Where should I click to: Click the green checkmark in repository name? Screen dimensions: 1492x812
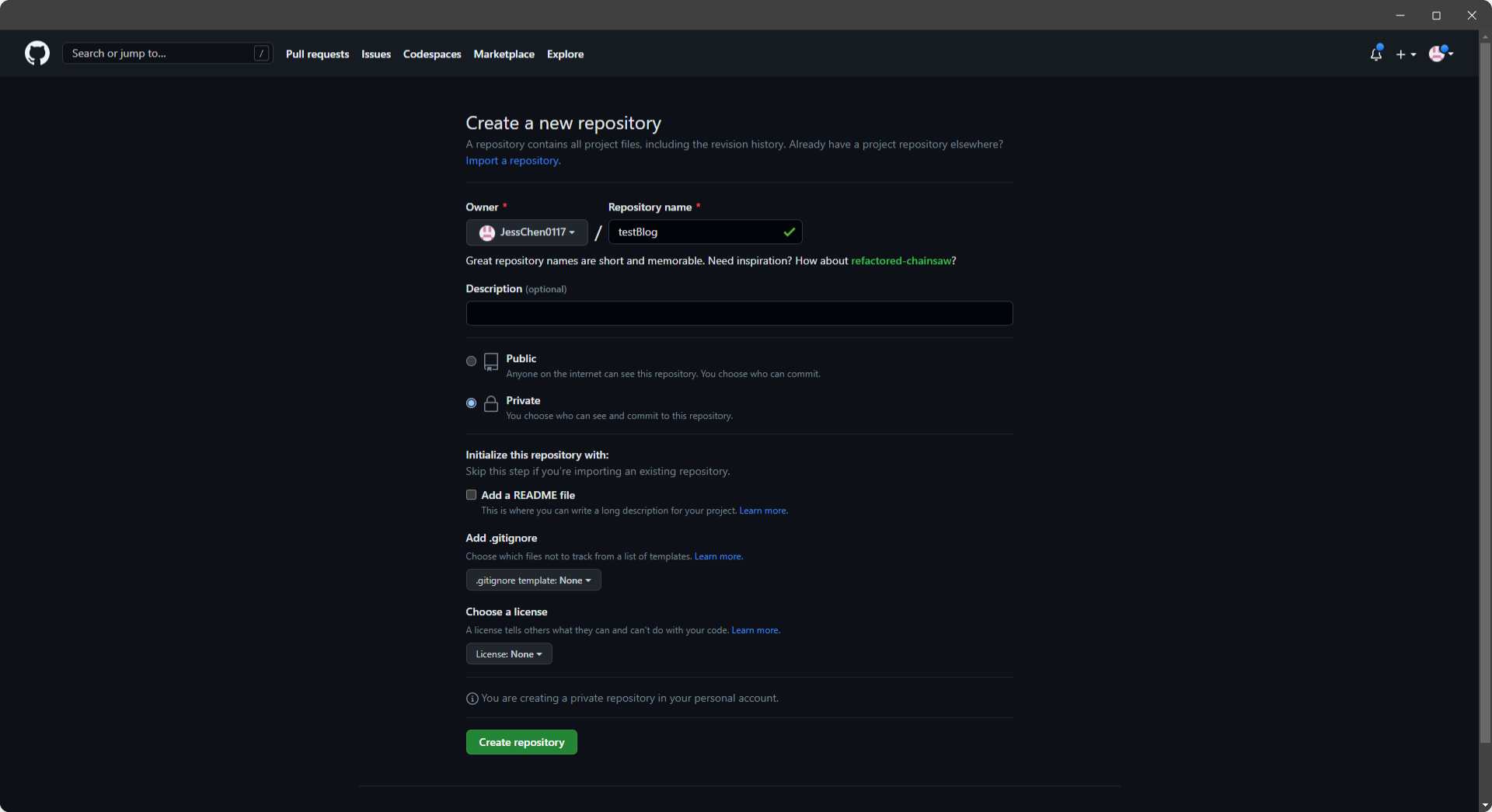pos(790,232)
